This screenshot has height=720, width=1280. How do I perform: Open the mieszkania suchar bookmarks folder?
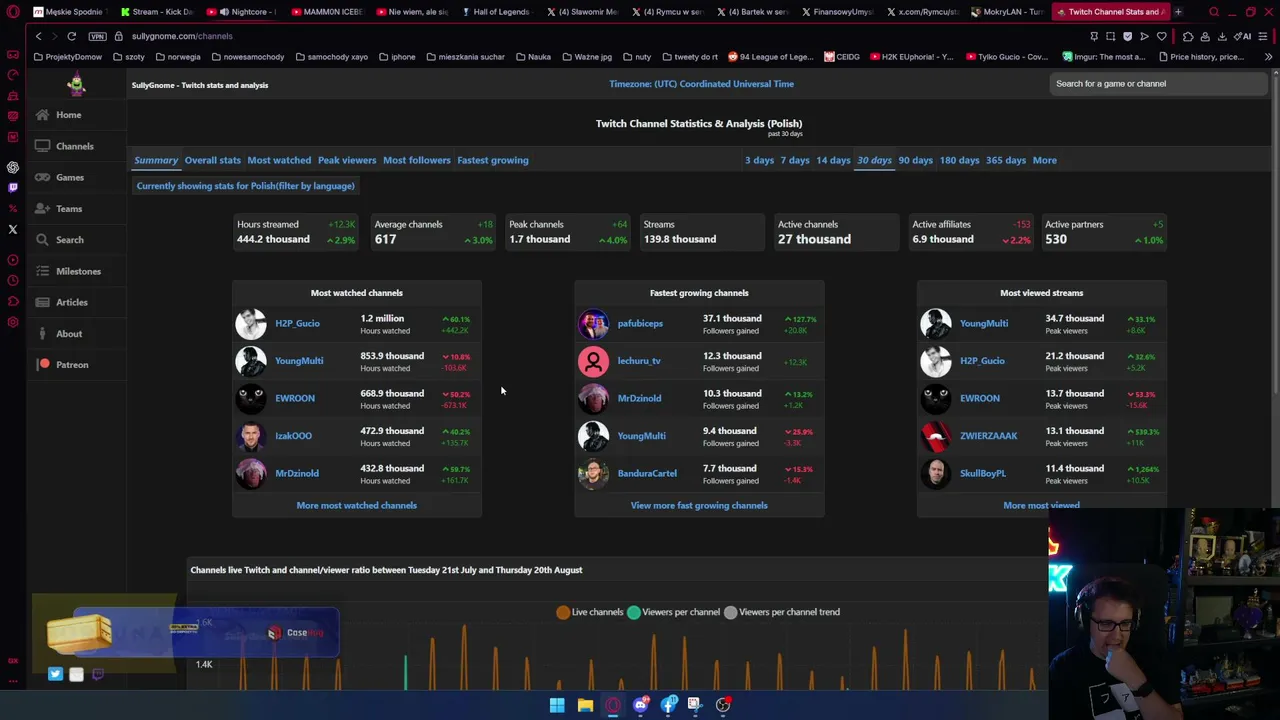pos(465,57)
